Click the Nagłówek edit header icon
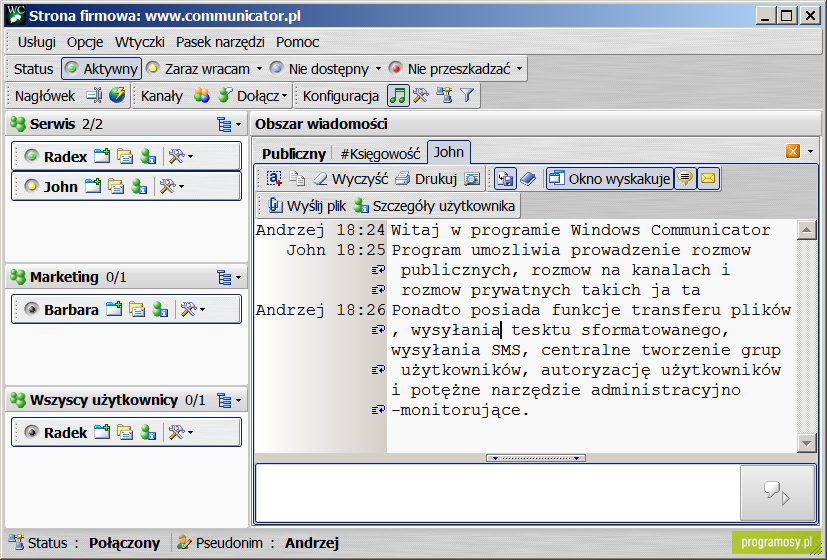Image resolution: width=827 pixels, height=560 pixels. click(94, 95)
